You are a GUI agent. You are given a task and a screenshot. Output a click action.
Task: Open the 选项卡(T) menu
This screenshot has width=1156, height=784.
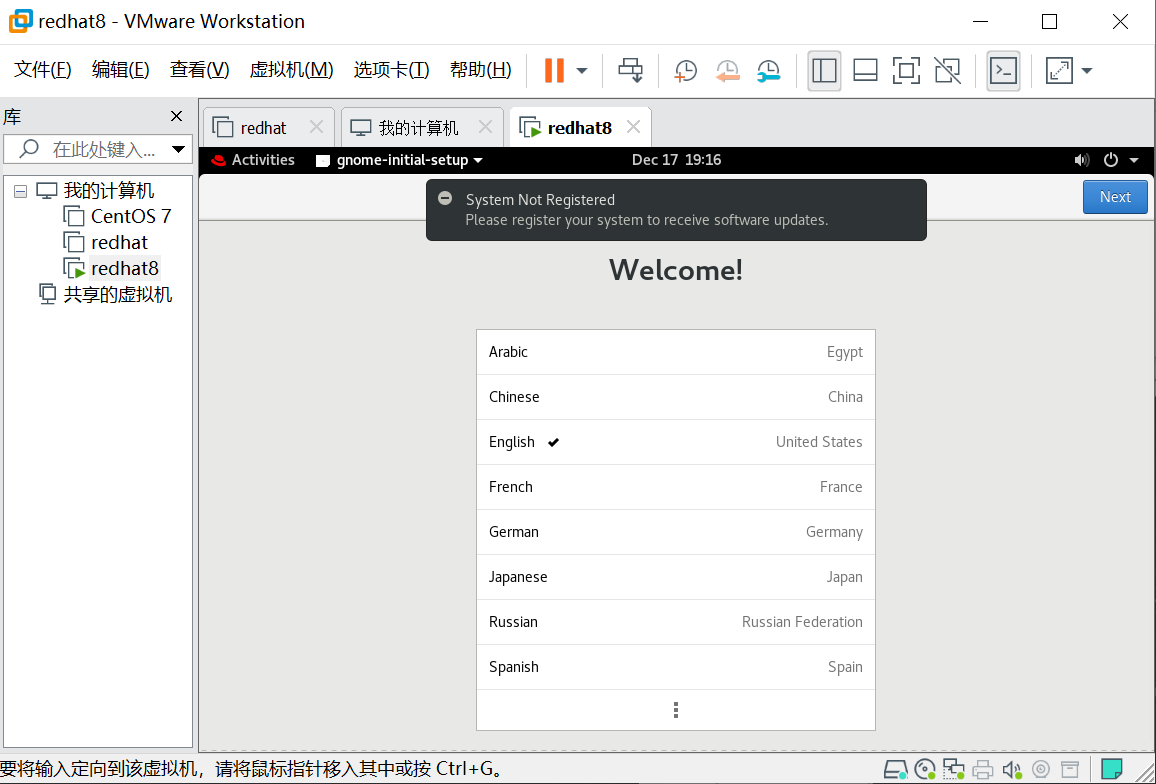pyautogui.click(x=391, y=70)
